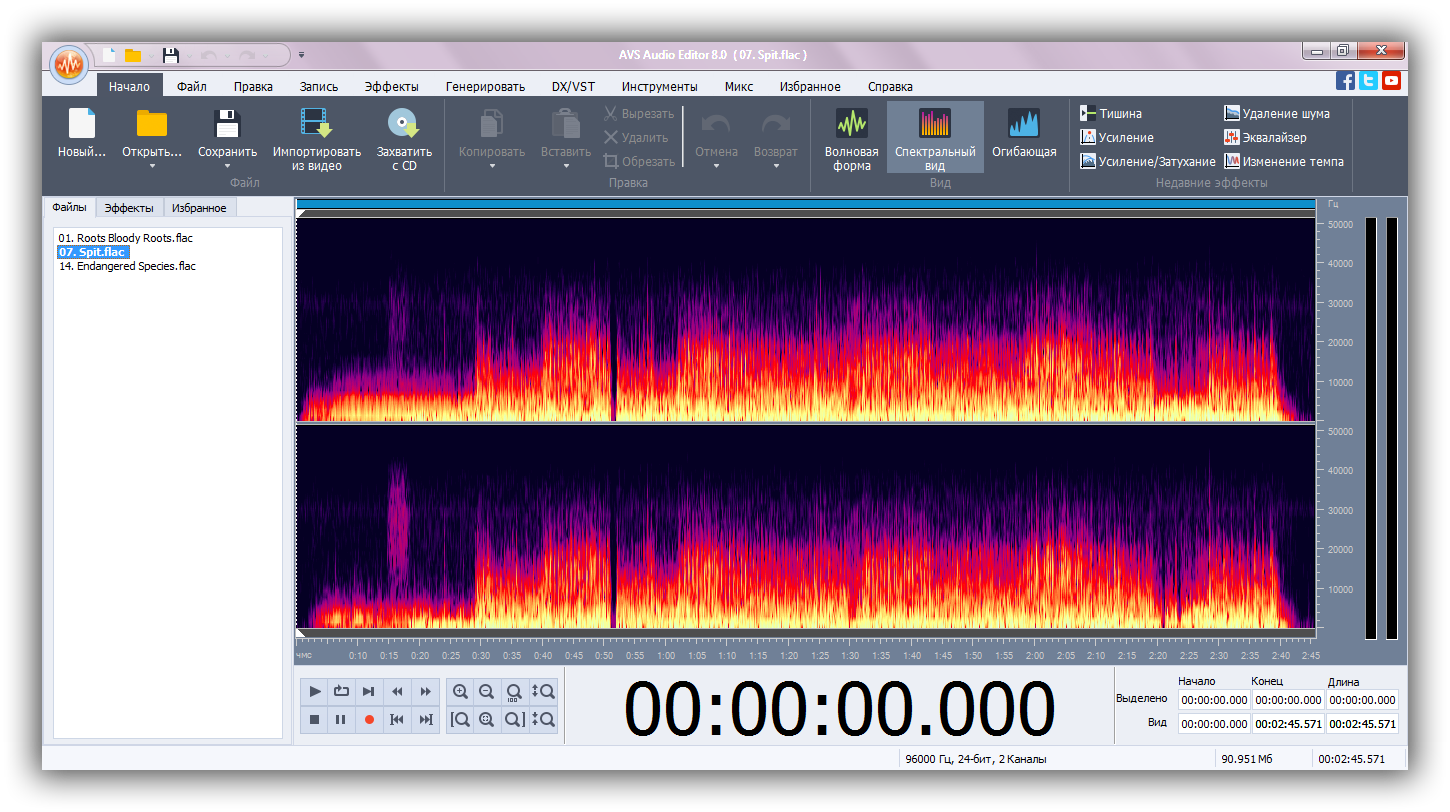Switch to Огибающая view
This screenshot has width=1450, height=812.
click(x=1024, y=133)
